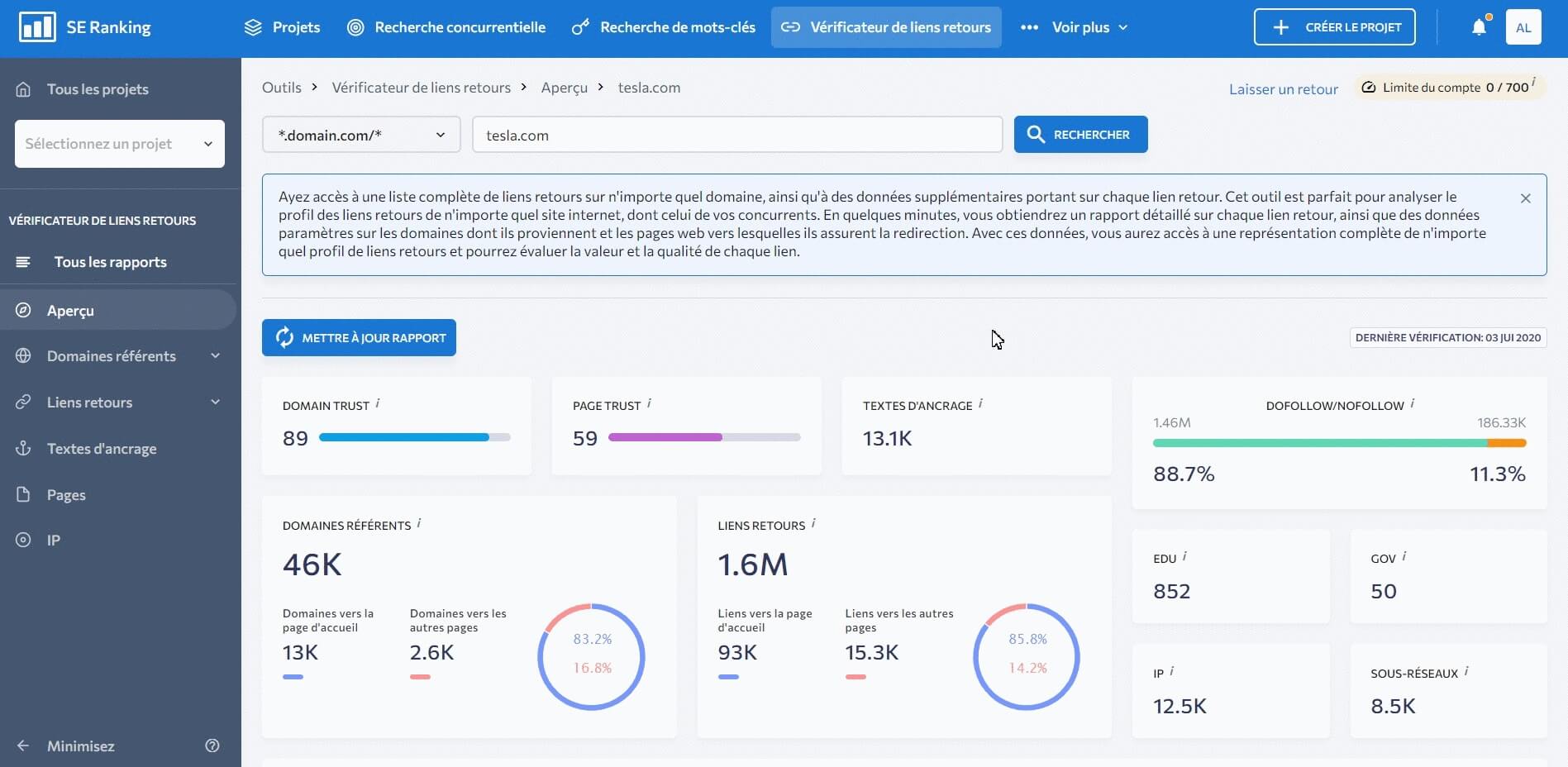Click the gauge icon in Limite du compte
Viewport: 1568px width, 767px height.
tap(1369, 87)
